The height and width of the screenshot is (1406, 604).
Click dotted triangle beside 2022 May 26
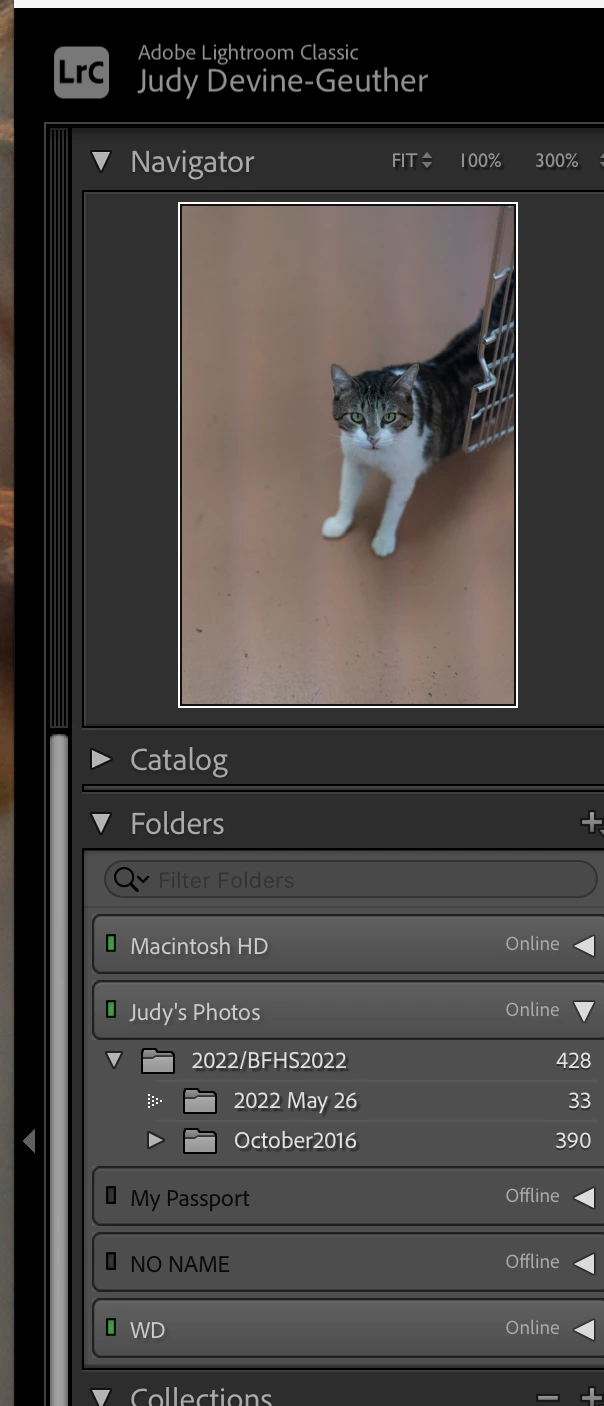point(155,1101)
